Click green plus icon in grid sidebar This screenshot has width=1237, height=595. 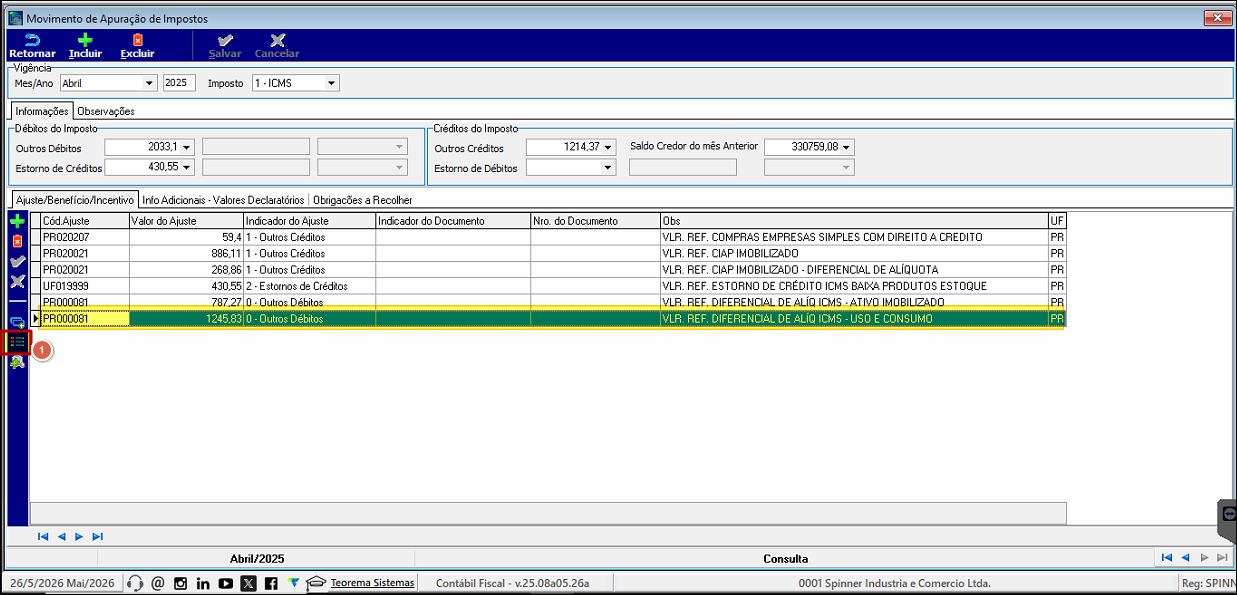[17, 221]
